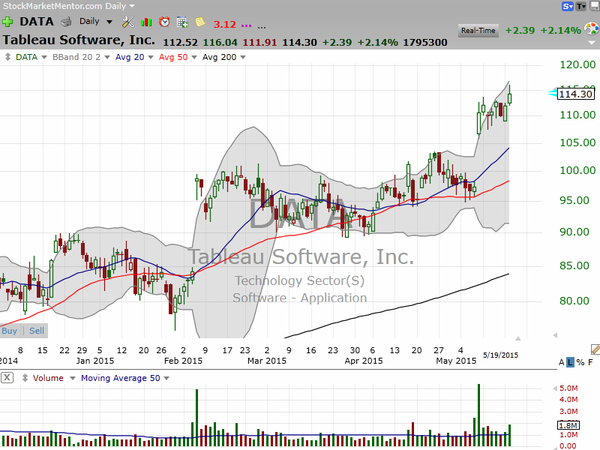The height and width of the screenshot is (450, 600).
Task: Click the Tableau Software, Inc. title
Action: (x=79, y=40)
